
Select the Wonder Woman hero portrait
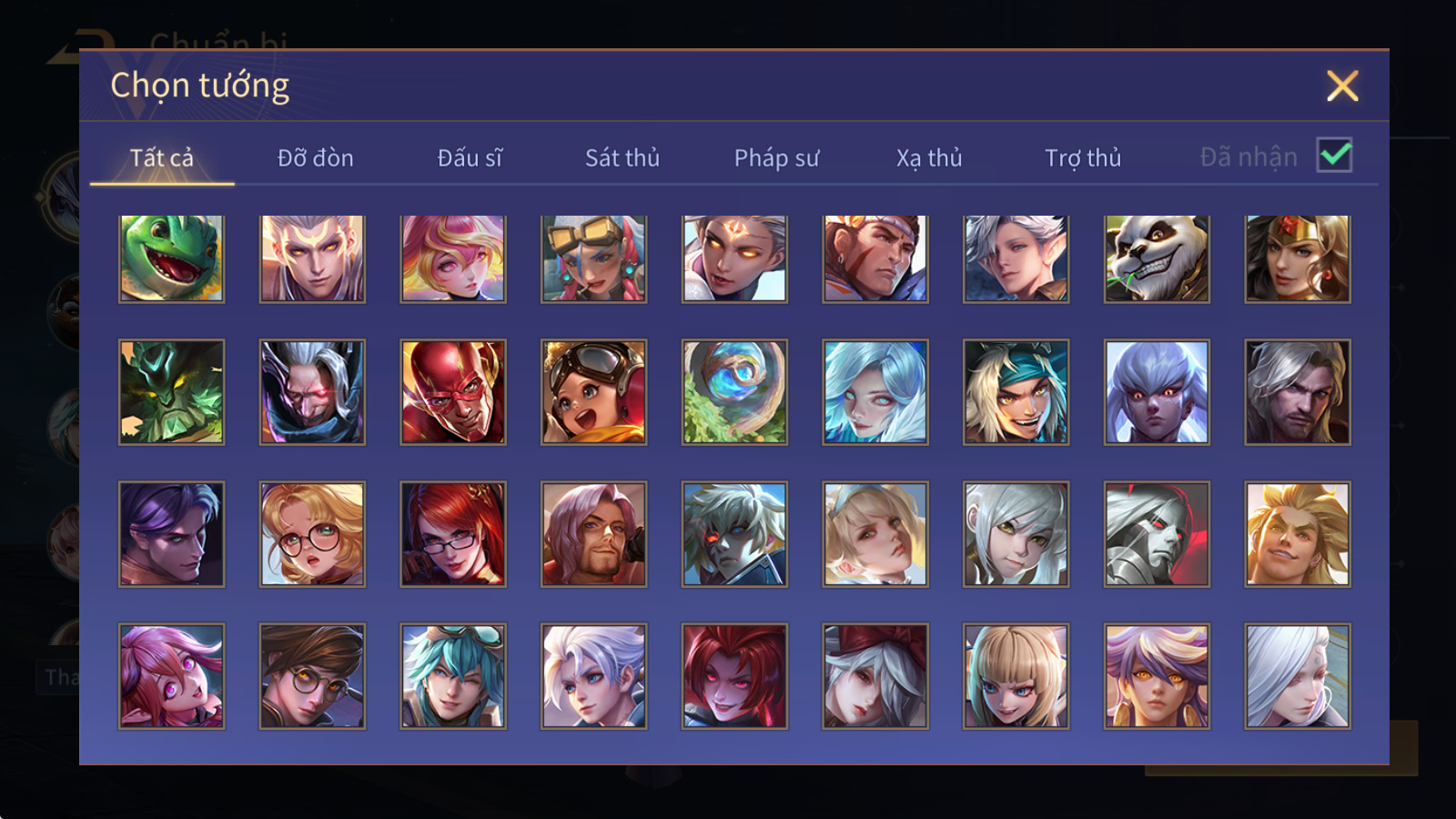click(1298, 258)
